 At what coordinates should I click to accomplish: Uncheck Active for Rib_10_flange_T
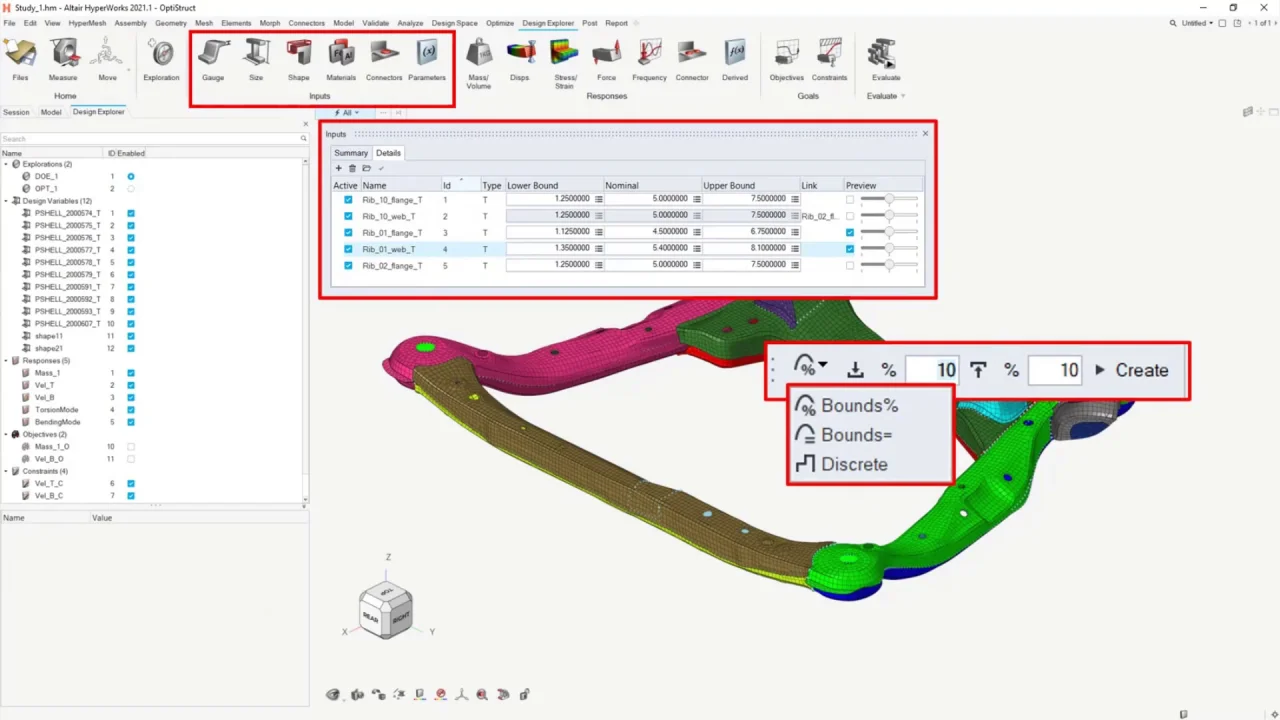coord(348,200)
